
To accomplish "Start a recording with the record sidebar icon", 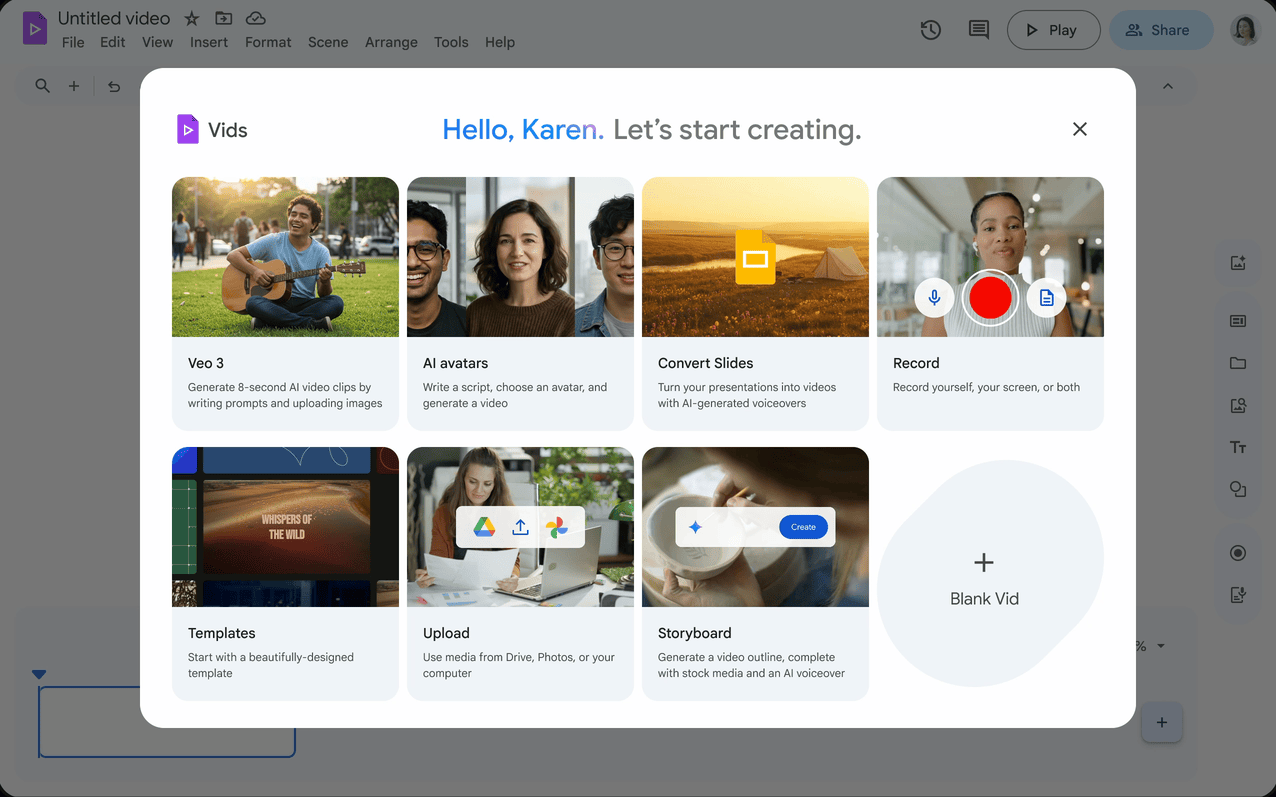I will 1238,552.
